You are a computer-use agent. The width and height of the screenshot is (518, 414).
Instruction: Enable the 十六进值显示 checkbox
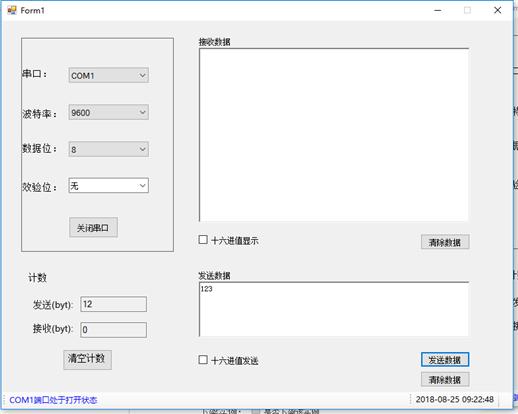[203, 240]
